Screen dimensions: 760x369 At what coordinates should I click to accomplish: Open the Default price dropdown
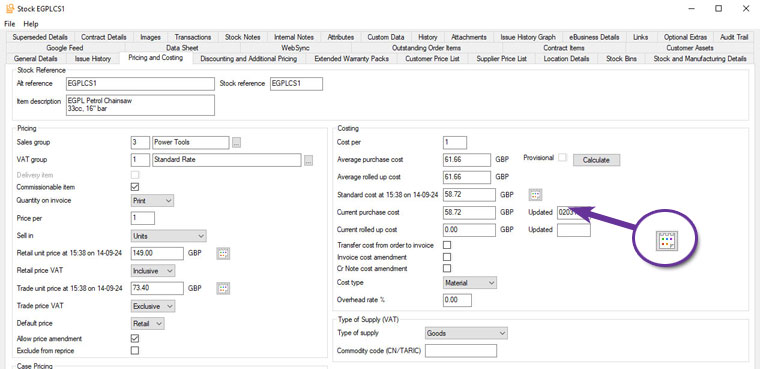coord(147,323)
